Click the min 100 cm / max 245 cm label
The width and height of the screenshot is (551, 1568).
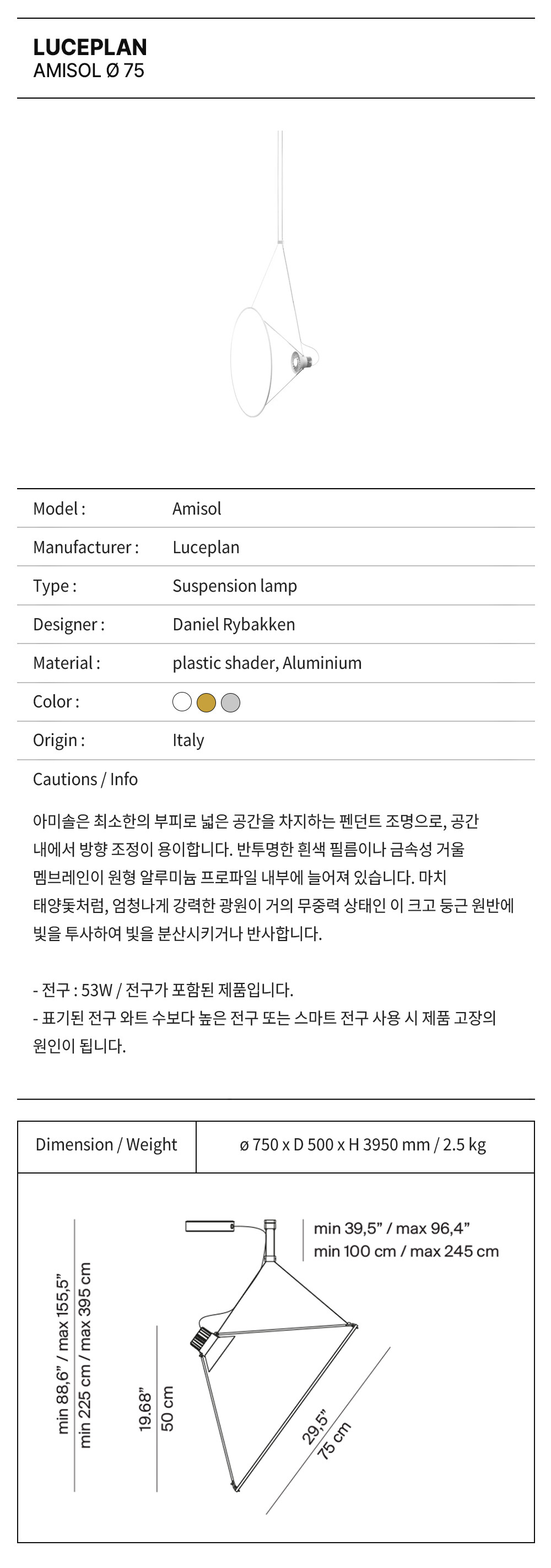click(x=406, y=1251)
